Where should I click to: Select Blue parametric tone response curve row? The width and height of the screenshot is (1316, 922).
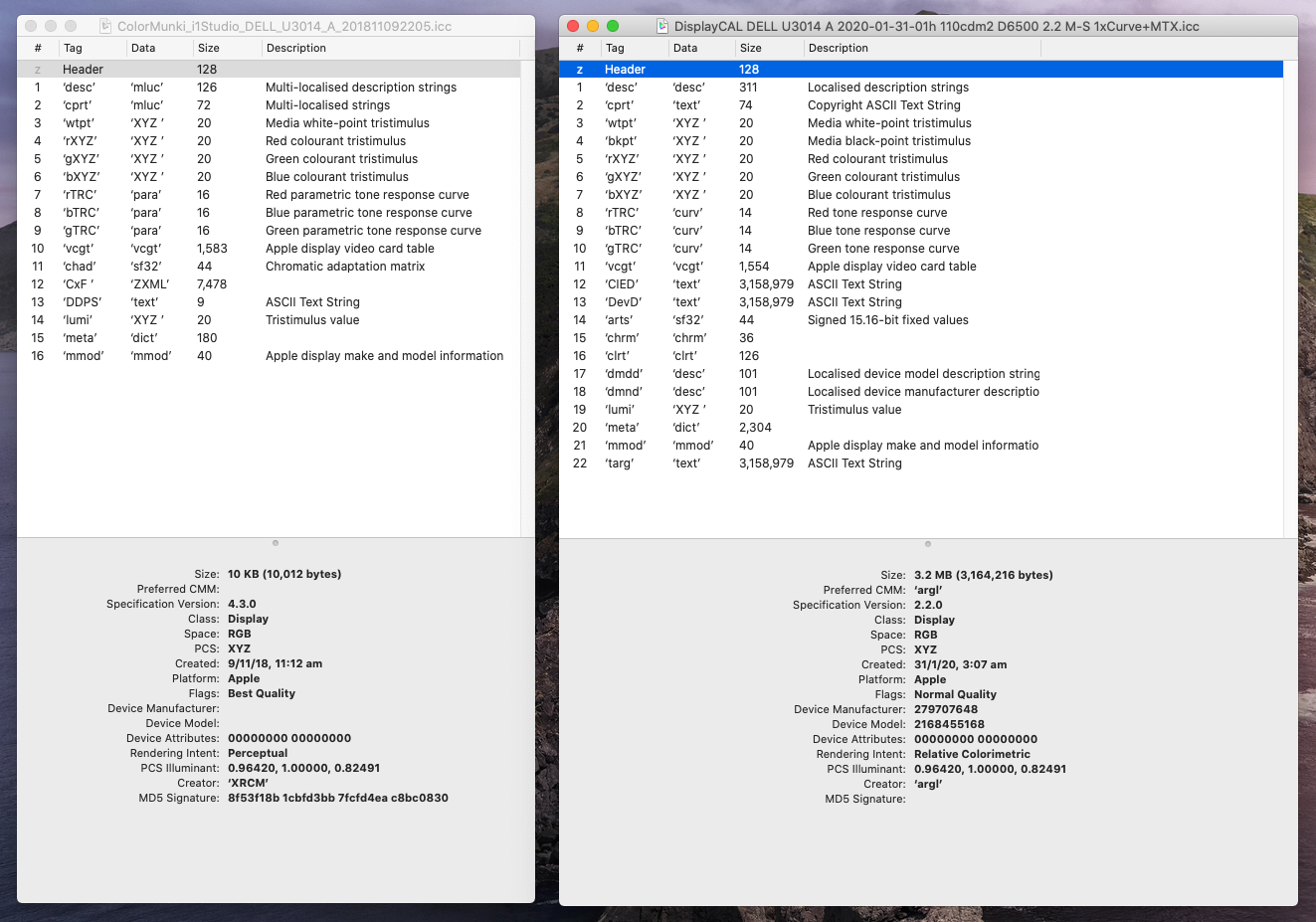point(269,213)
